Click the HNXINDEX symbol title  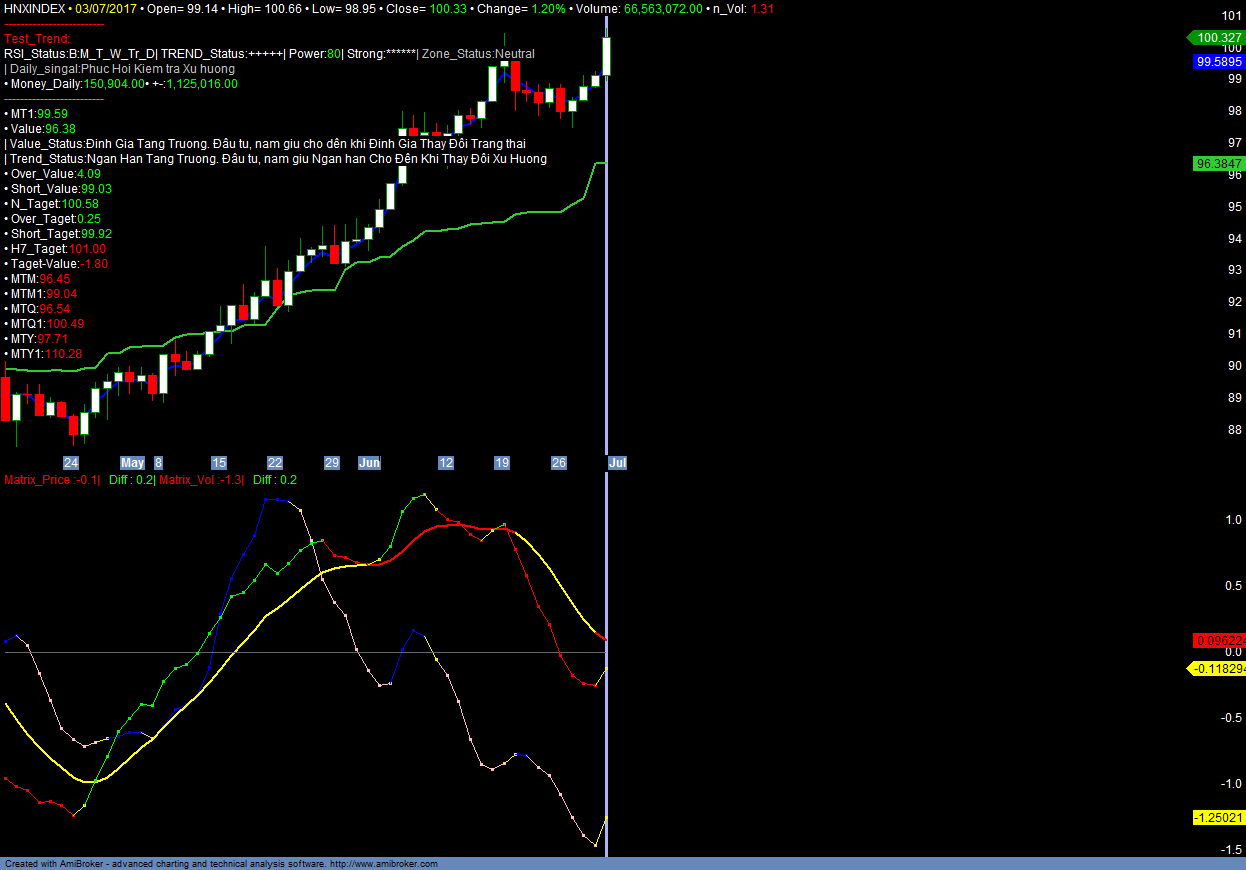36,8
